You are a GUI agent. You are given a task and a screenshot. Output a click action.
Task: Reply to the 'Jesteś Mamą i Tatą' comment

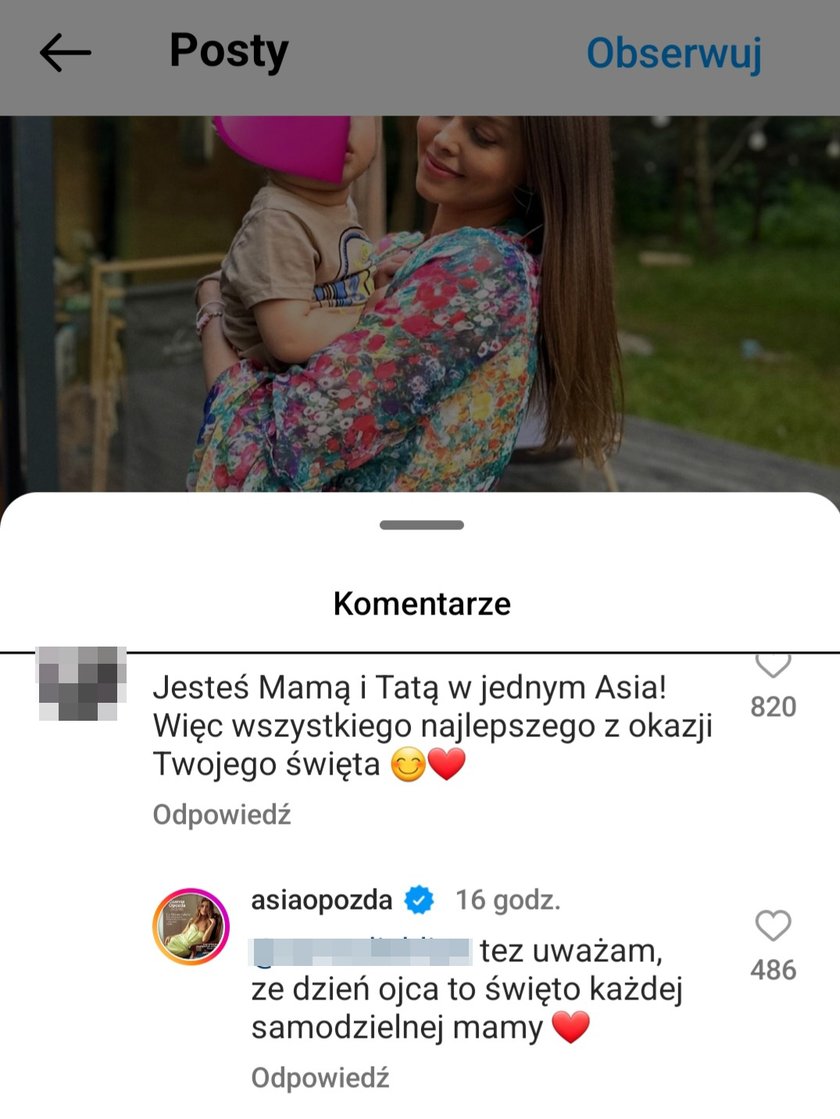coord(222,814)
